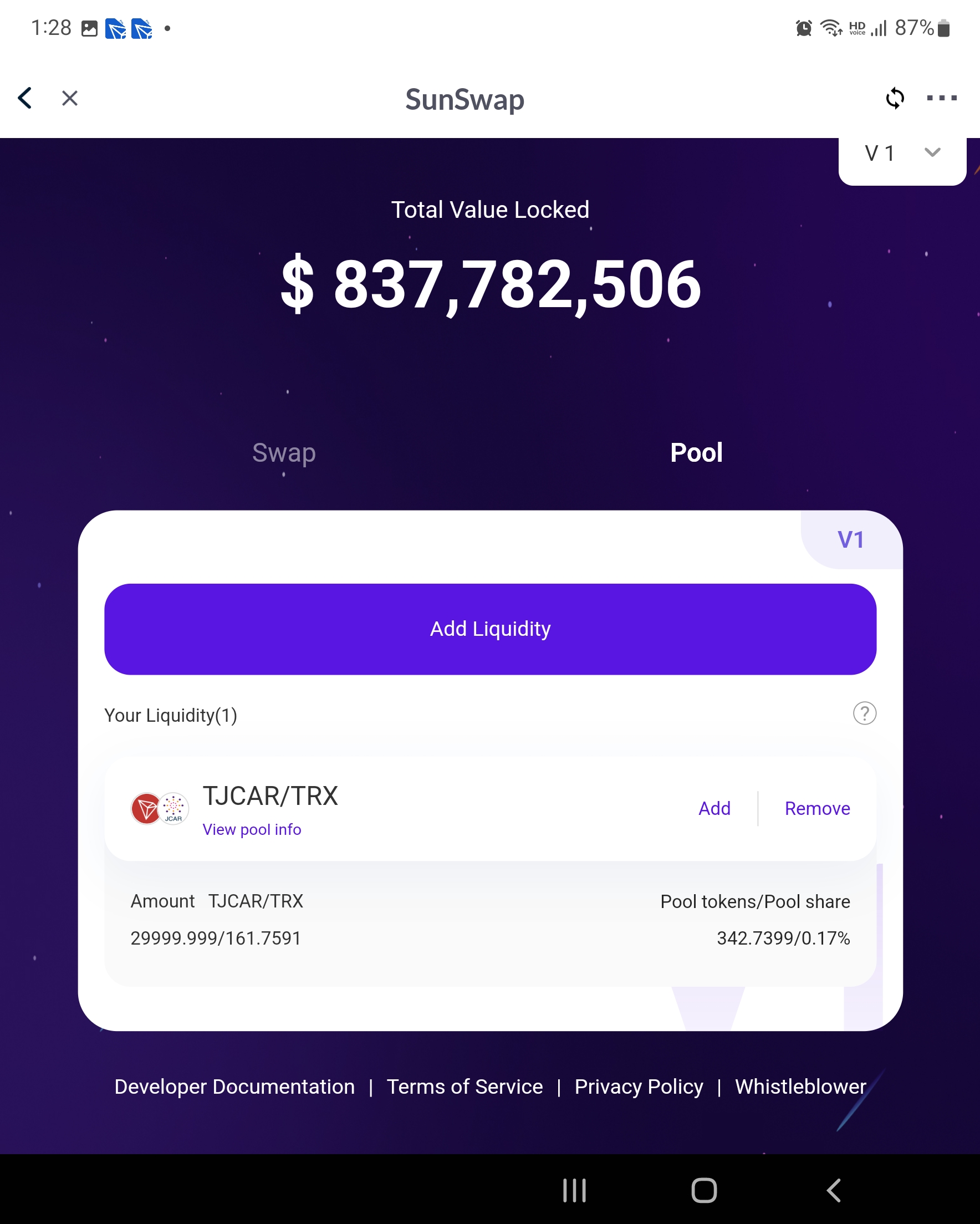The height and width of the screenshot is (1224, 980).
Task: Open Terms of Service link
Action: tap(465, 1087)
